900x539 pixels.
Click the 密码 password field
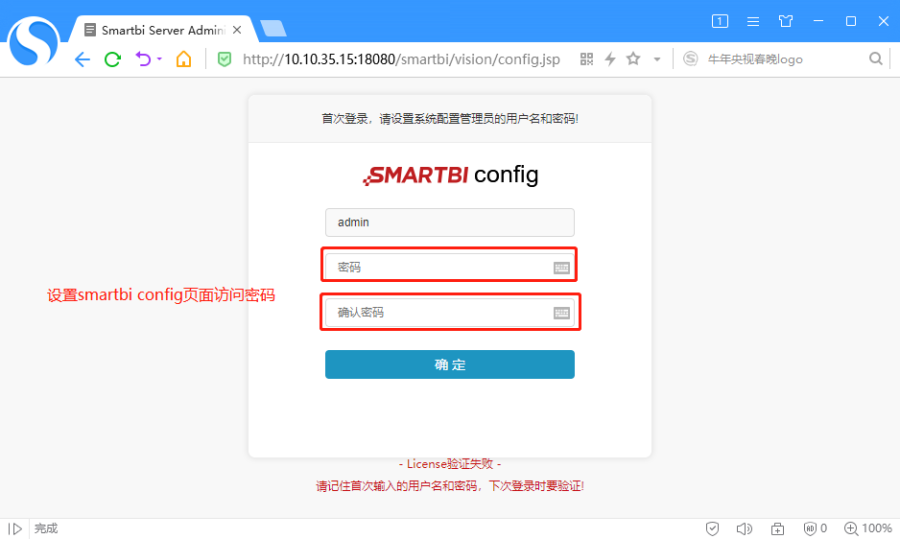coord(449,267)
